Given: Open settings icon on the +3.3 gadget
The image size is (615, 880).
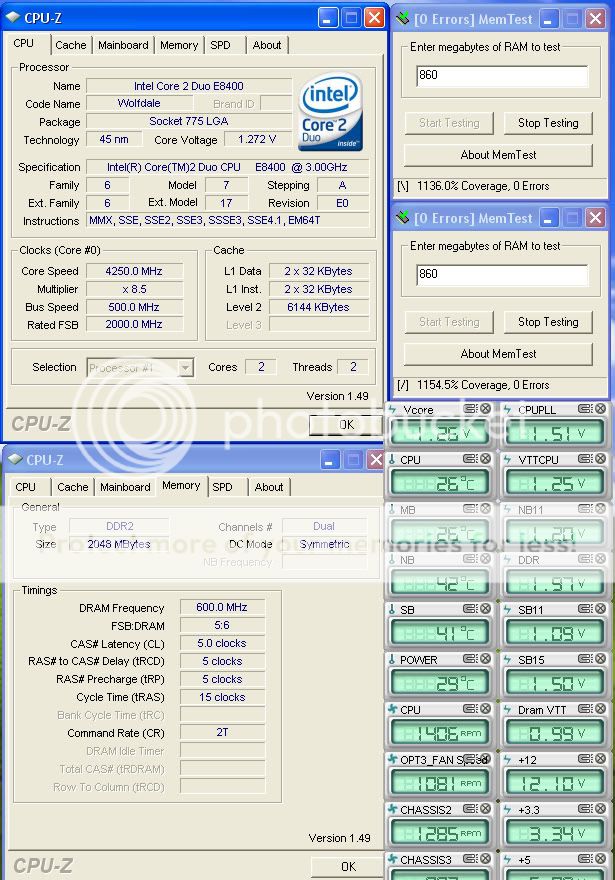Looking at the screenshot, I should (x=585, y=808).
